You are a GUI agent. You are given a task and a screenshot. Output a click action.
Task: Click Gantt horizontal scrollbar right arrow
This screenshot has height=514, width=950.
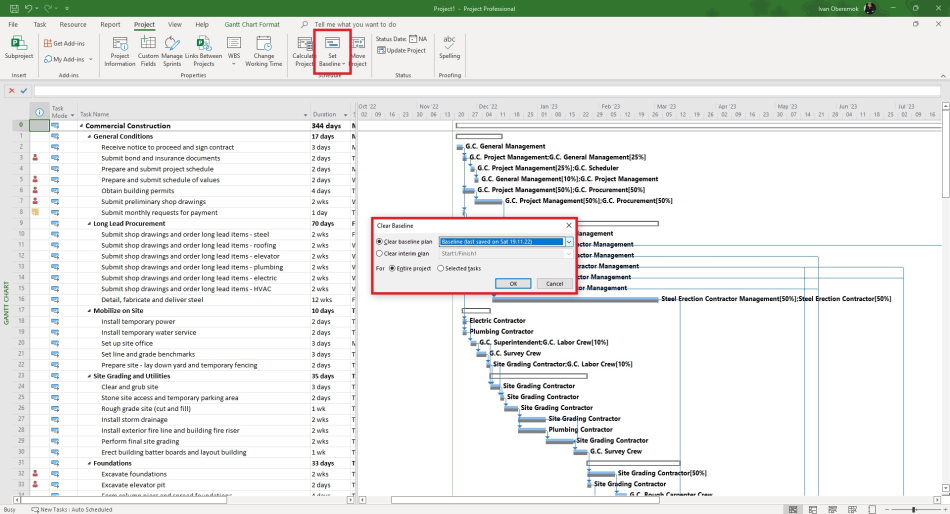(938, 500)
